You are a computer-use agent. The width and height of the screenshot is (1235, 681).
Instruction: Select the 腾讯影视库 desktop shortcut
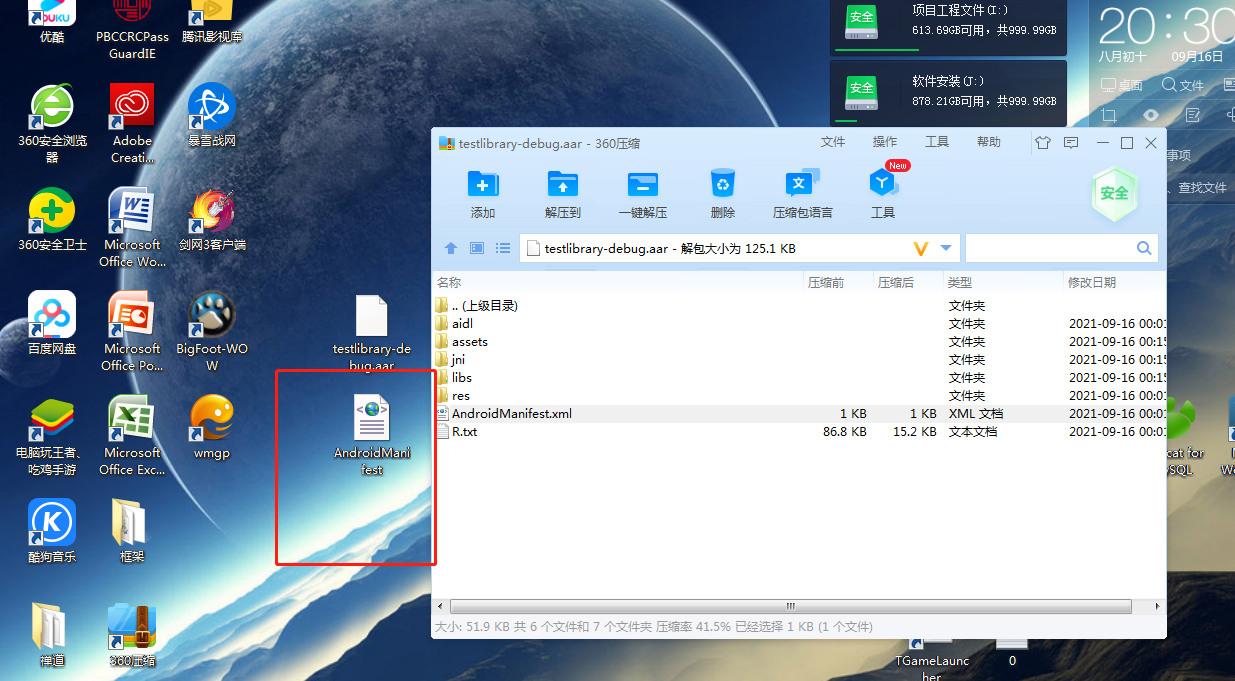[x=211, y=23]
